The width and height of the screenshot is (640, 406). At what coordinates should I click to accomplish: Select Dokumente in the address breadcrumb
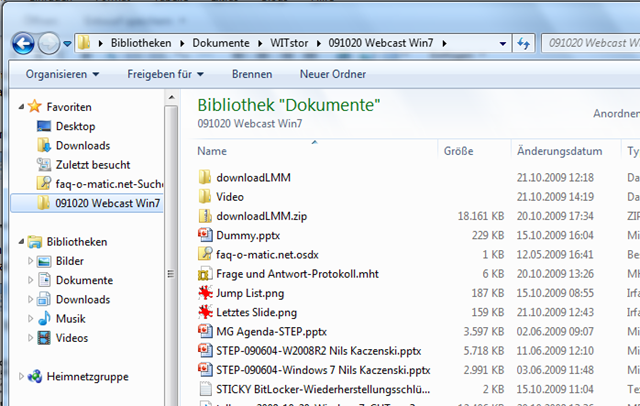221,43
